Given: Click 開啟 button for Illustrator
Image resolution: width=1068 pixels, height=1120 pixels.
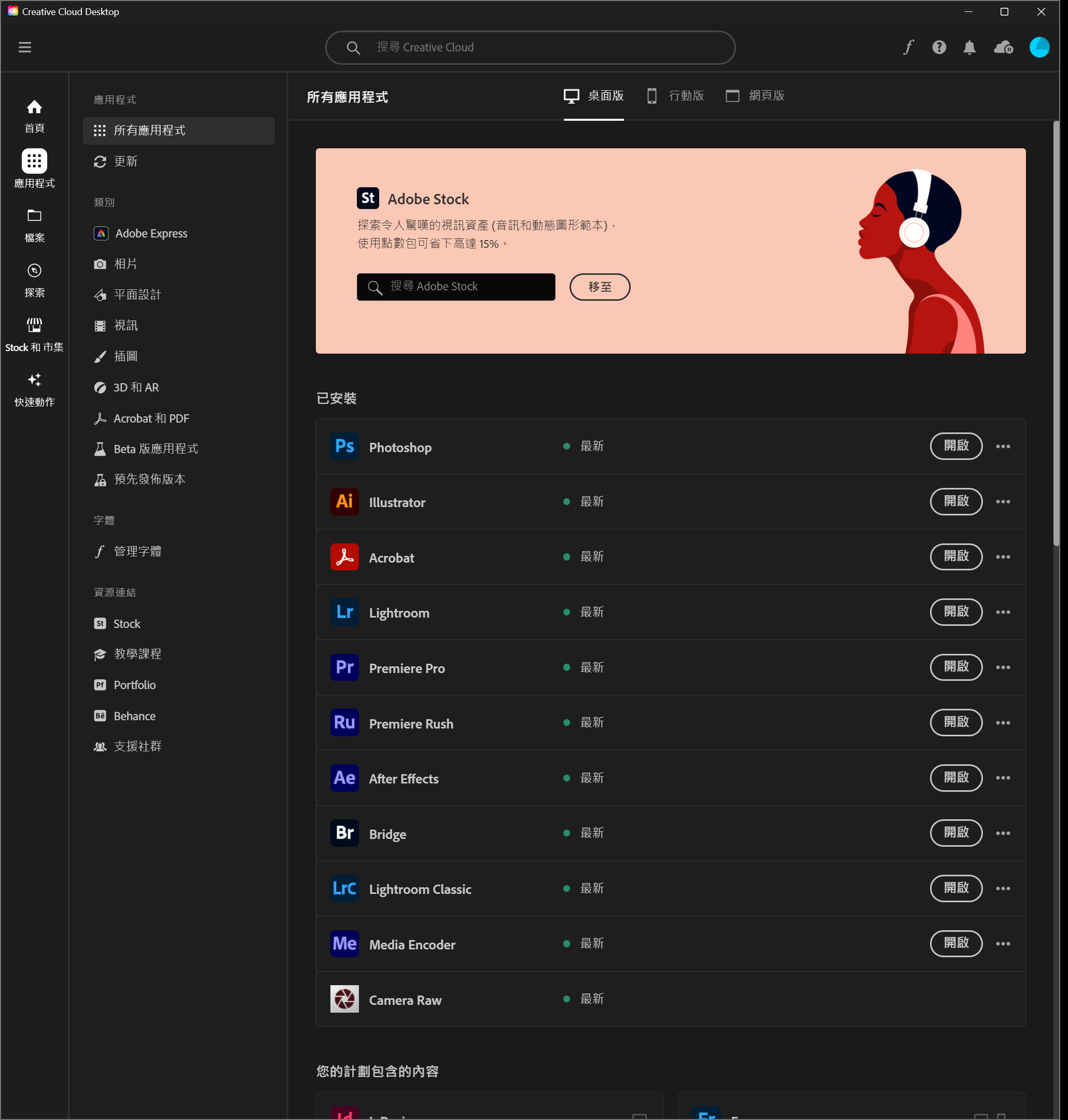Looking at the screenshot, I should [956, 501].
